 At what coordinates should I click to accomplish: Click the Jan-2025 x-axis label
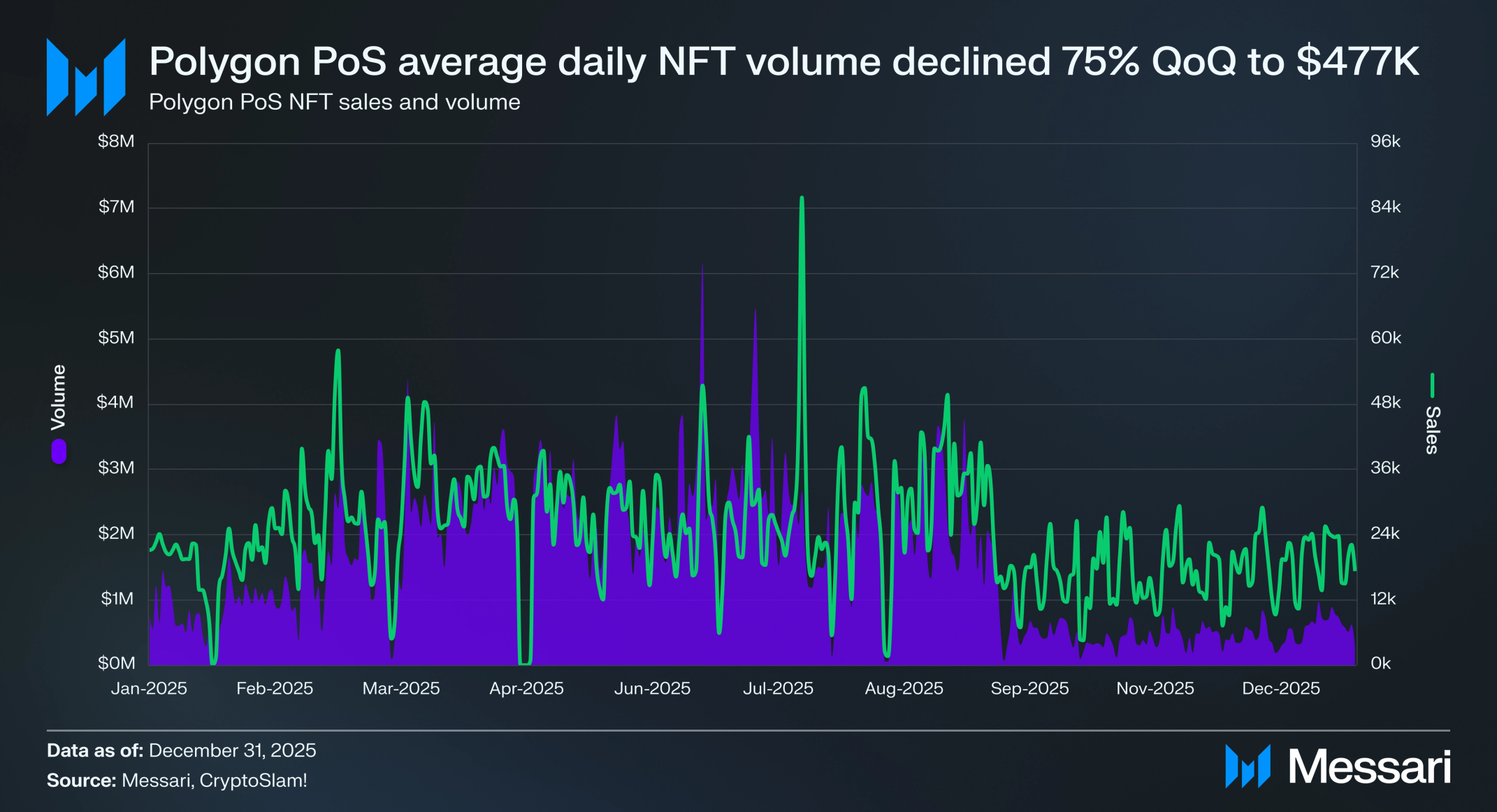[149, 688]
